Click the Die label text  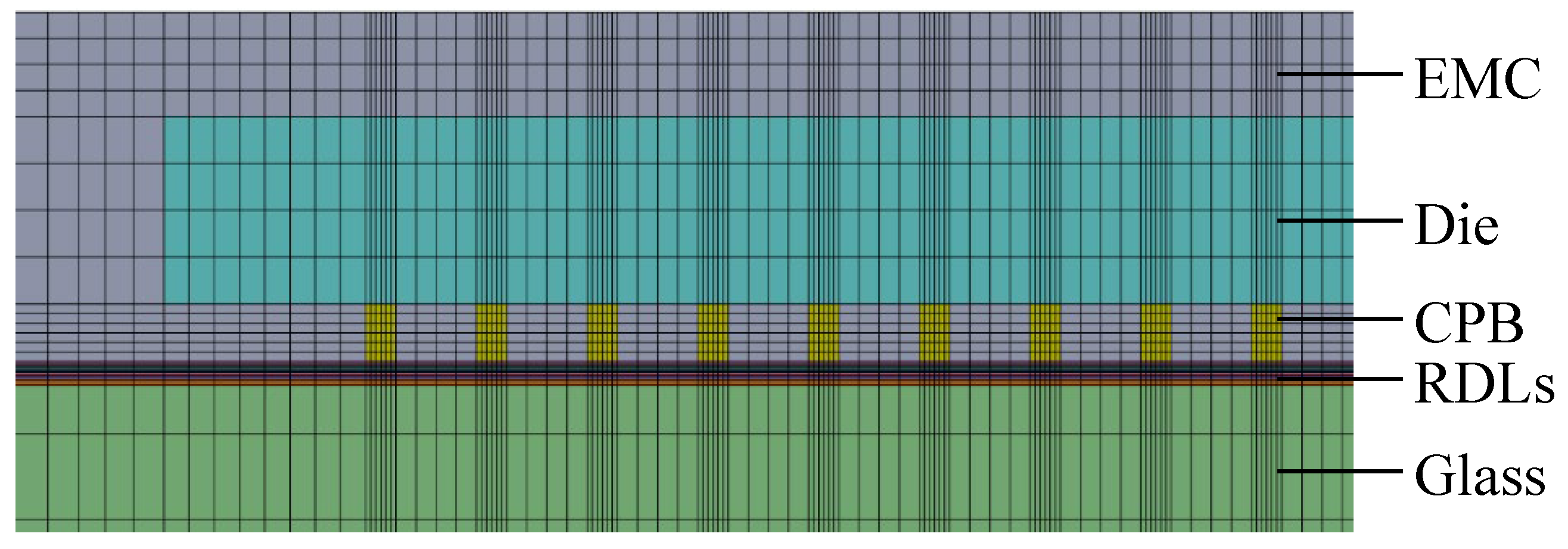click(x=1457, y=226)
